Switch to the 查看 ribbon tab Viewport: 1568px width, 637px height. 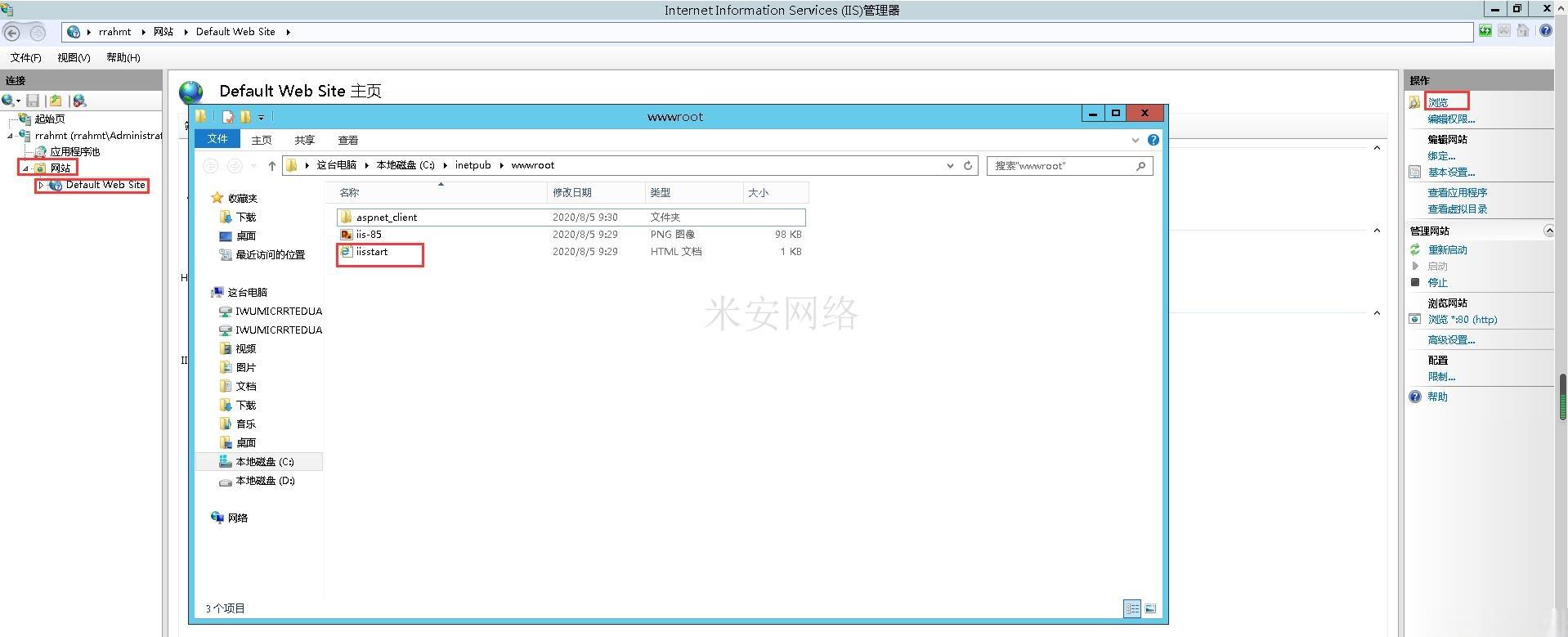(x=348, y=140)
